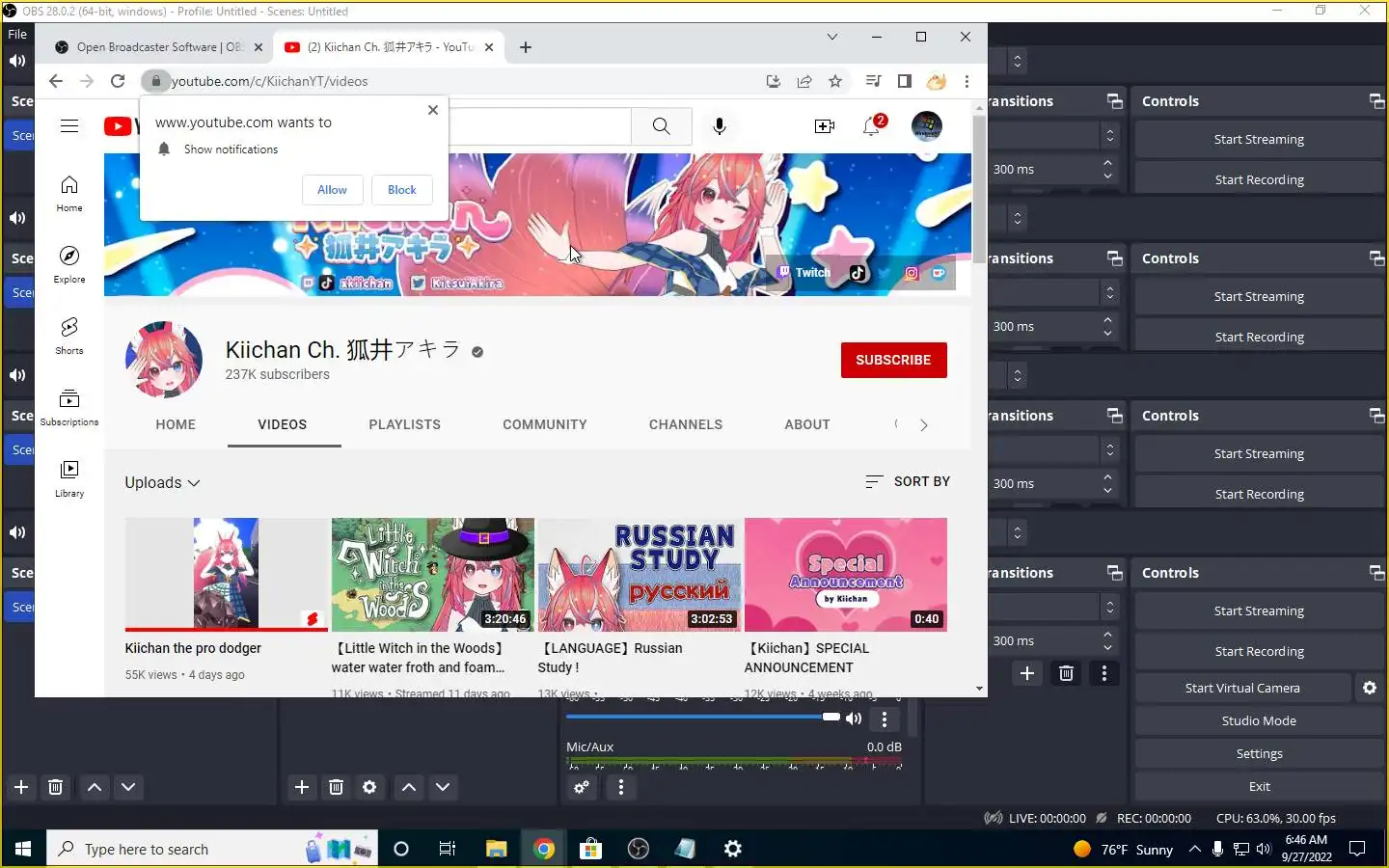Toggle Start Virtual Camera
1389x868 pixels.
[1242, 688]
